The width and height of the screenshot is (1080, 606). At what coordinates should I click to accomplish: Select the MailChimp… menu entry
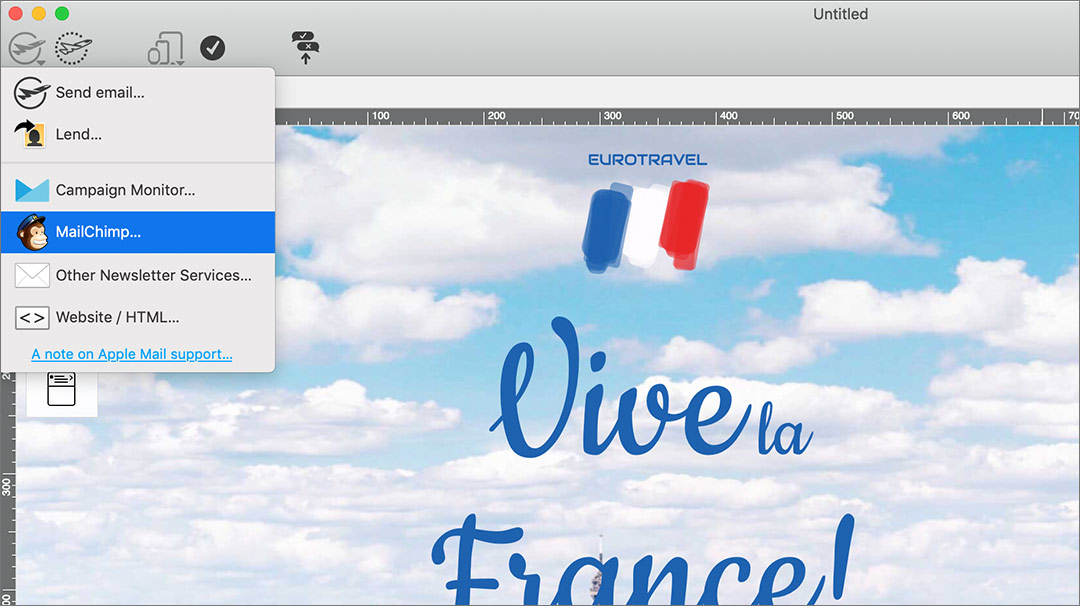(x=138, y=232)
